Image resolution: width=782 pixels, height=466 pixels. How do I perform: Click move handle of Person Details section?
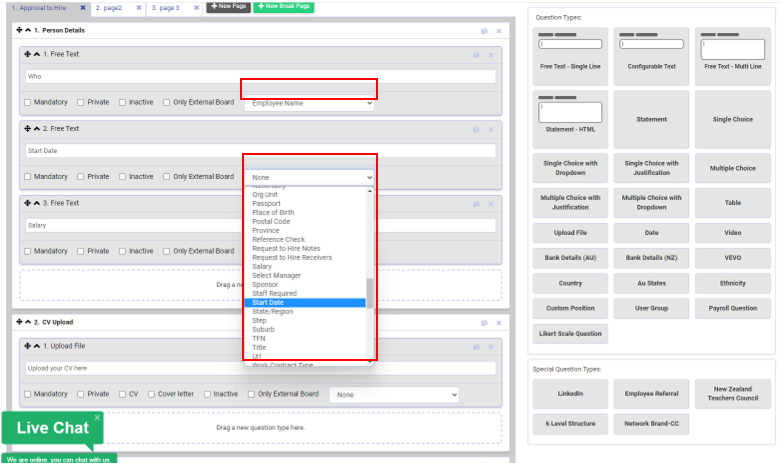19,30
